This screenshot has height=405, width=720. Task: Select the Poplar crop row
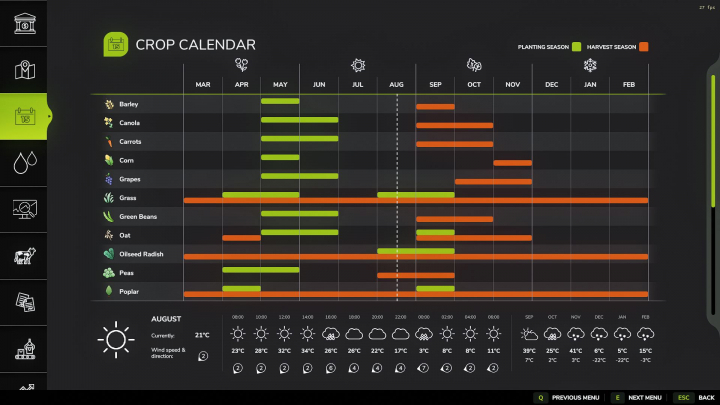click(128, 291)
